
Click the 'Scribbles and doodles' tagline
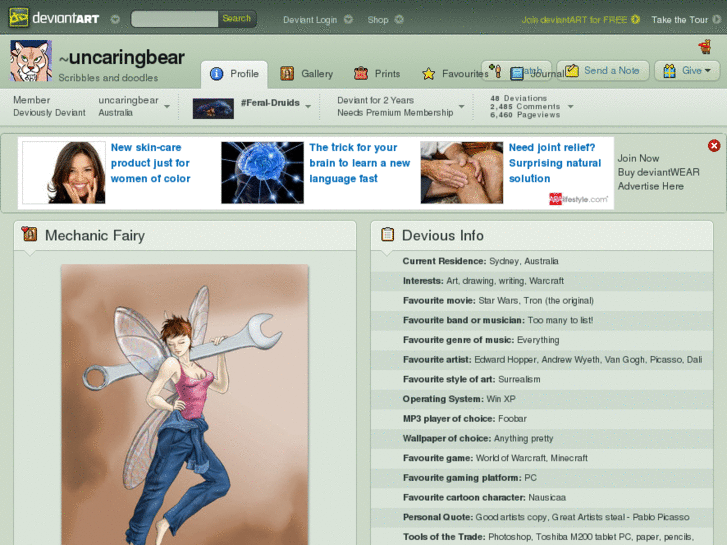point(108,78)
